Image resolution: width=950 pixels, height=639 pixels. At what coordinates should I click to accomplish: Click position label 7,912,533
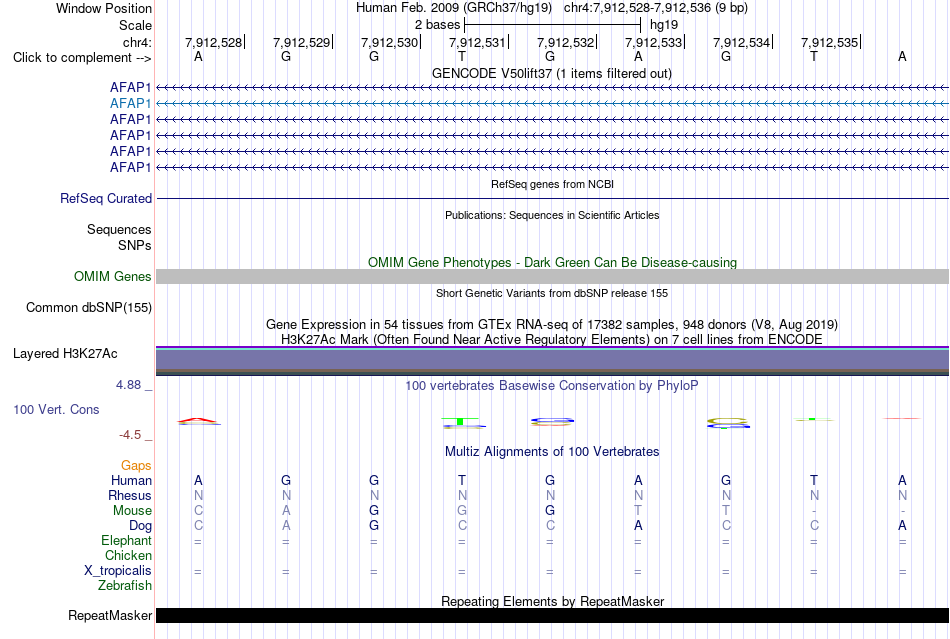(x=654, y=42)
